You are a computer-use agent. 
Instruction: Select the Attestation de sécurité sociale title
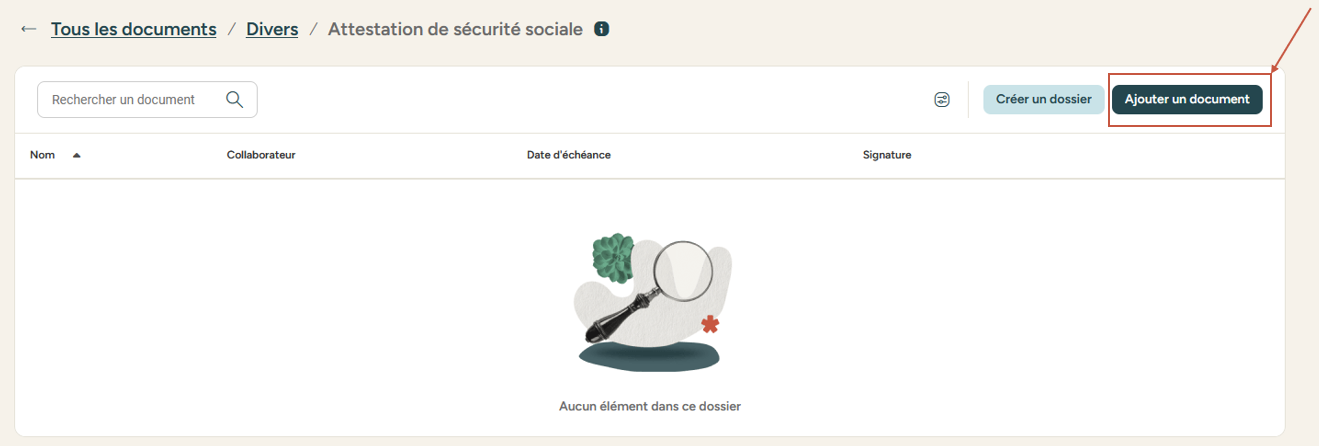point(455,29)
